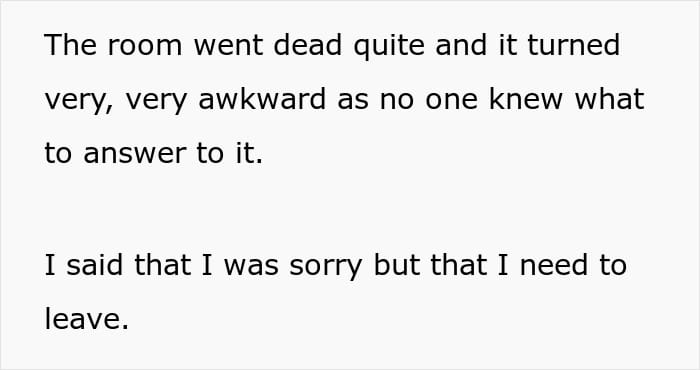Image resolution: width=700 pixels, height=370 pixels.
Task: Click the word "said" in second paragraph
Action: pyautogui.click(x=94, y=265)
